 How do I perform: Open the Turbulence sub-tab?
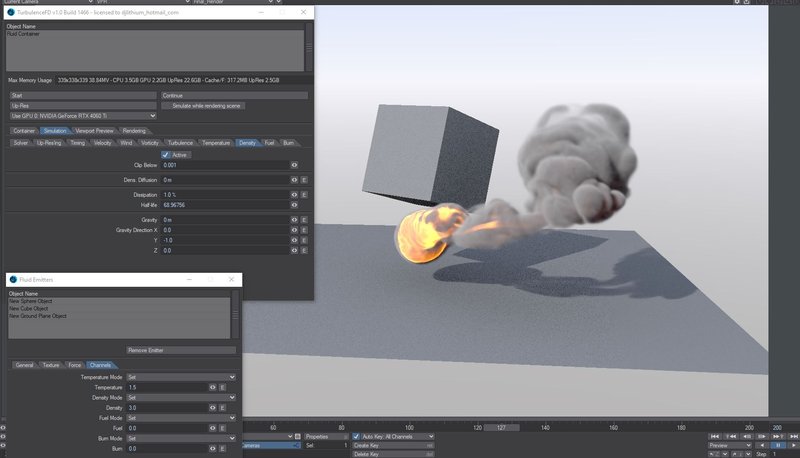tap(180, 143)
